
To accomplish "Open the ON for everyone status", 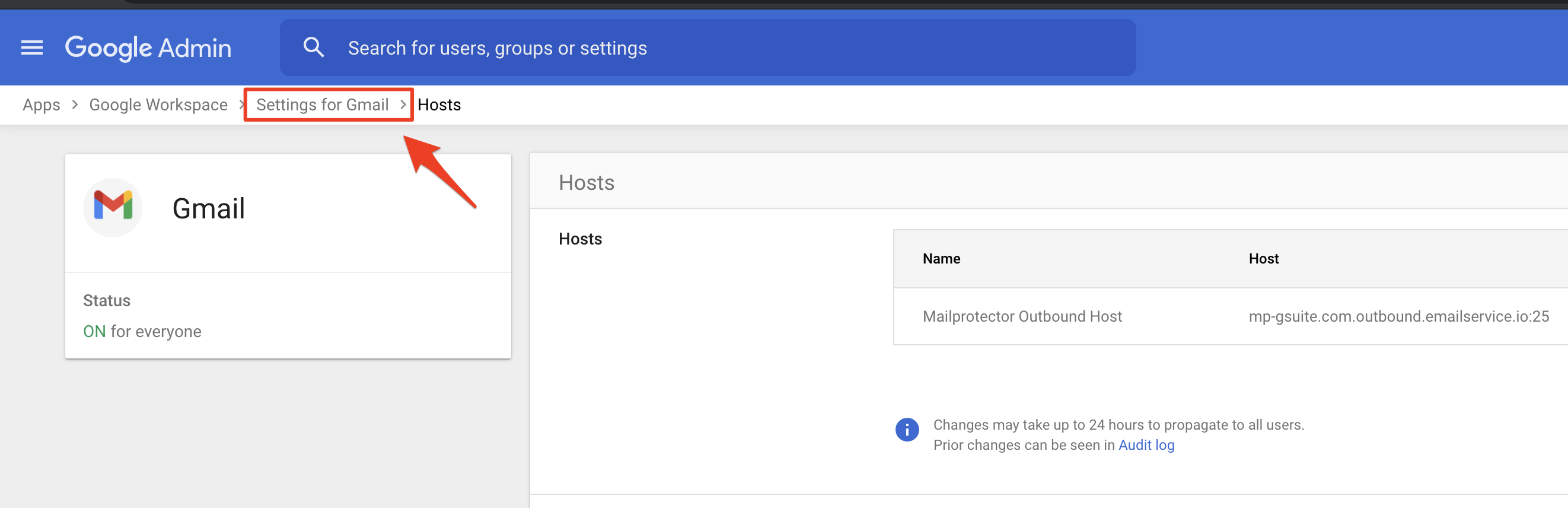I will (x=142, y=331).
